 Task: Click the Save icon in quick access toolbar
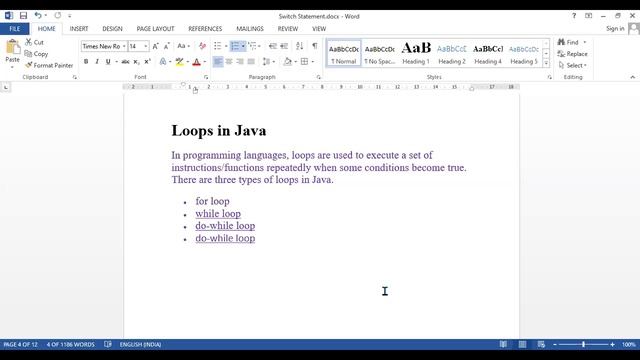point(23,16)
